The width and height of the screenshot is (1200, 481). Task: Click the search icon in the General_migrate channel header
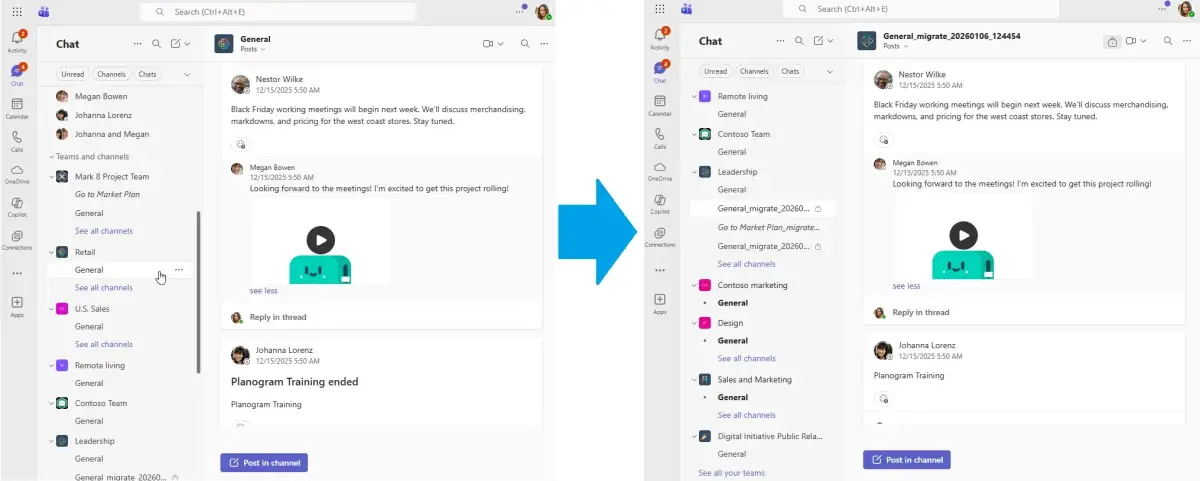coord(1168,41)
